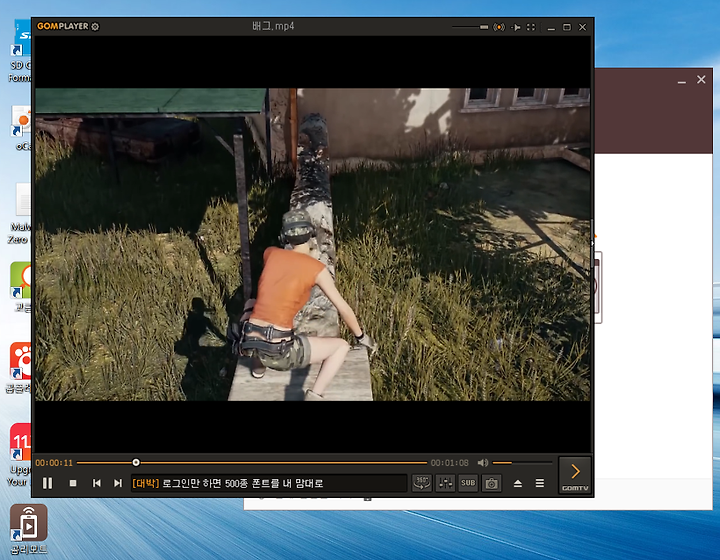Pause the video playback

[47, 483]
